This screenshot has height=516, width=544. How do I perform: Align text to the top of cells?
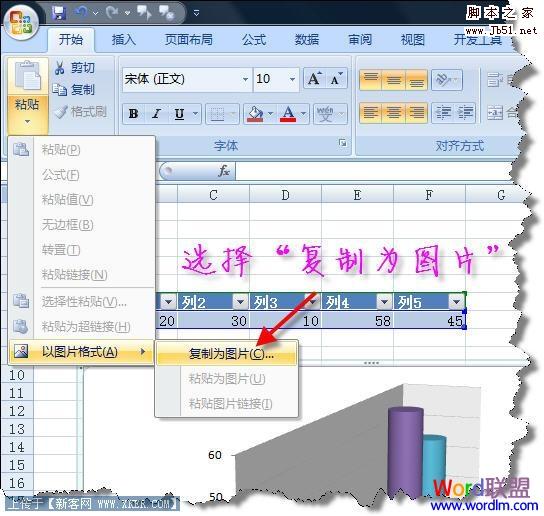coord(371,80)
